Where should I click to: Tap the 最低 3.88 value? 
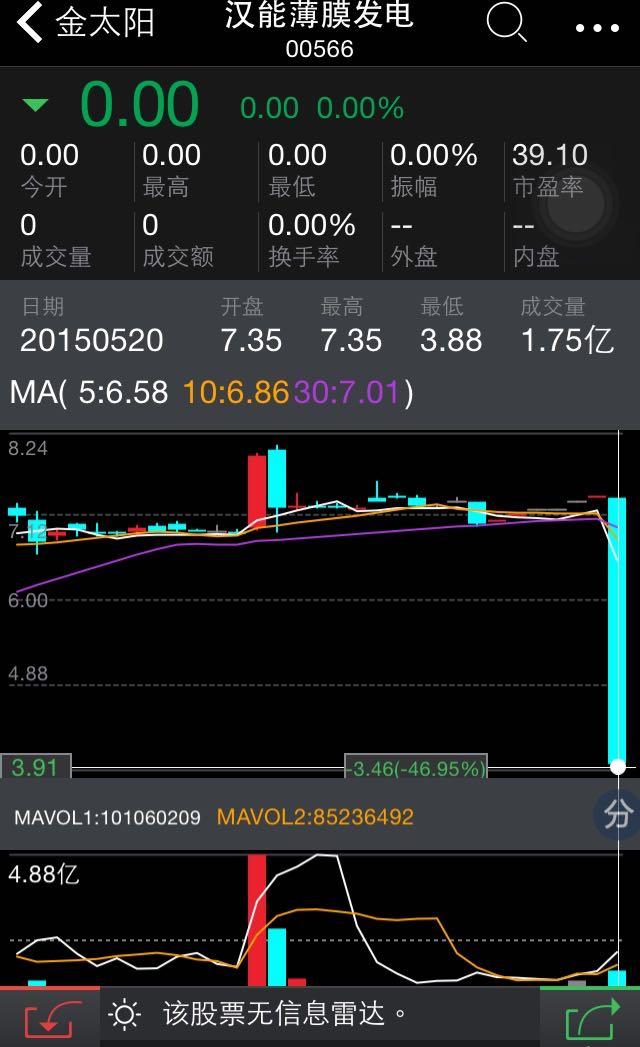[x=451, y=341]
